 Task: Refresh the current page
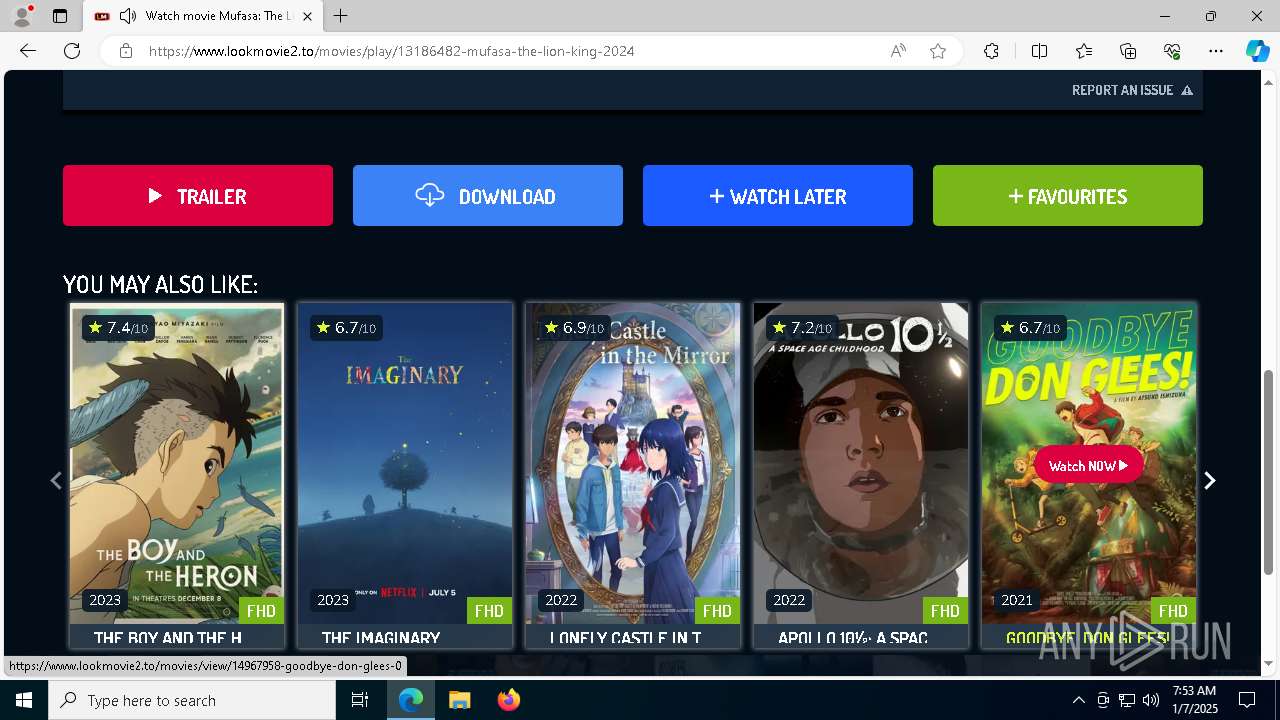pos(72,51)
